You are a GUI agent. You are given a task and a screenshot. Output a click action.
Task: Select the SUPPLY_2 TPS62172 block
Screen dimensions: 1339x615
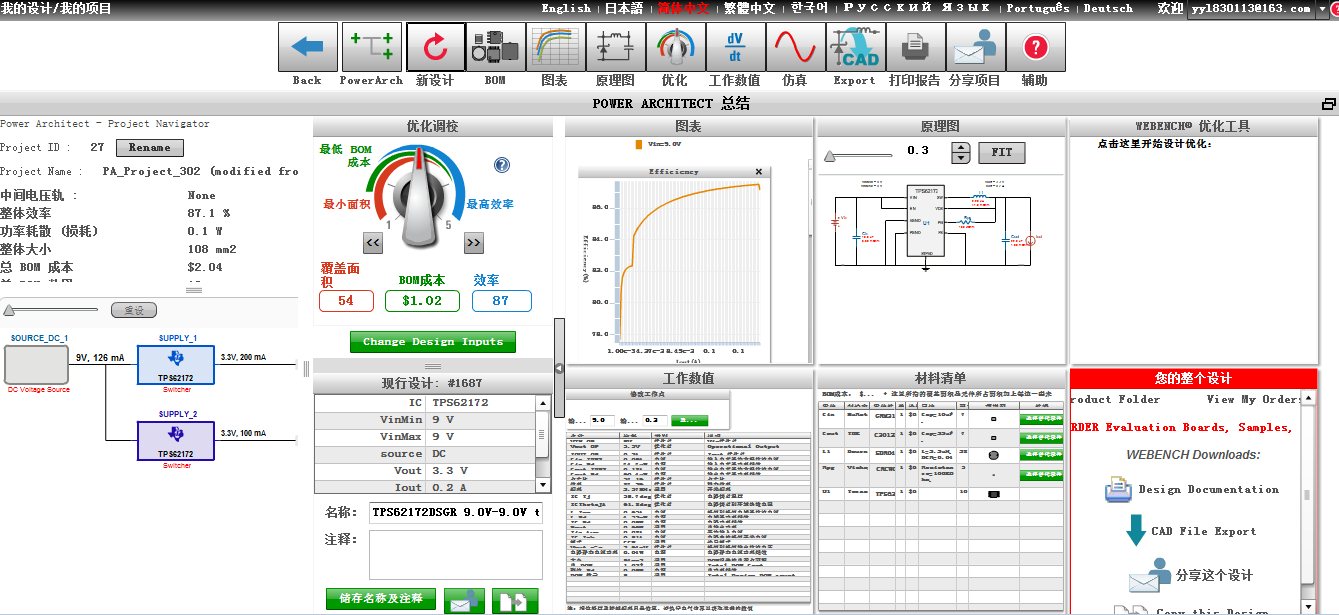point(176,440)
